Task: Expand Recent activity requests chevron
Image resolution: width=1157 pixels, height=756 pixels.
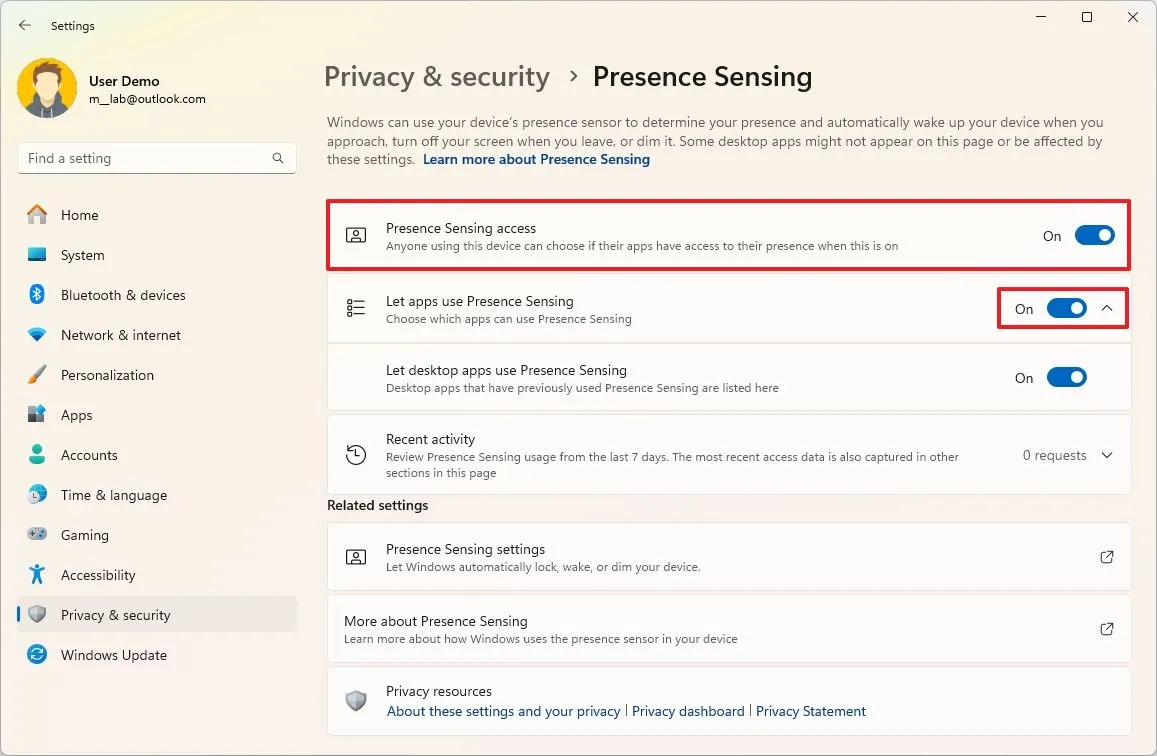Action: [1107, 456]
